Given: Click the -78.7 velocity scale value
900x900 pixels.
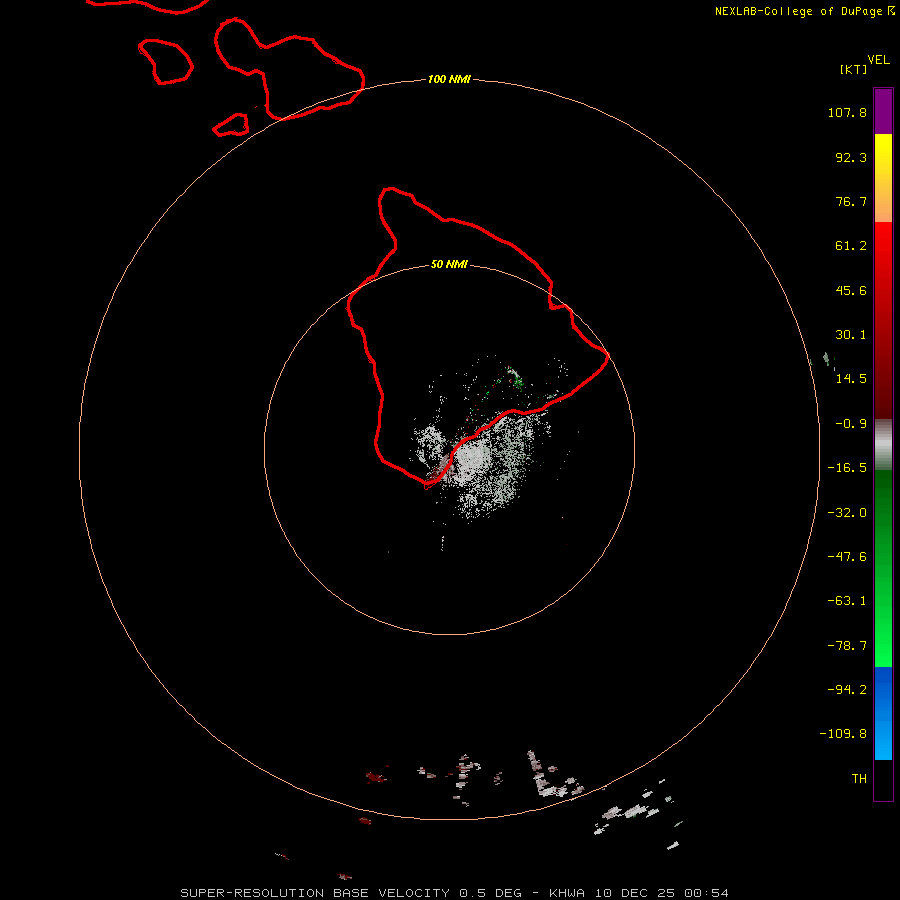Looking at the screenshot, I should coord(847,646).
